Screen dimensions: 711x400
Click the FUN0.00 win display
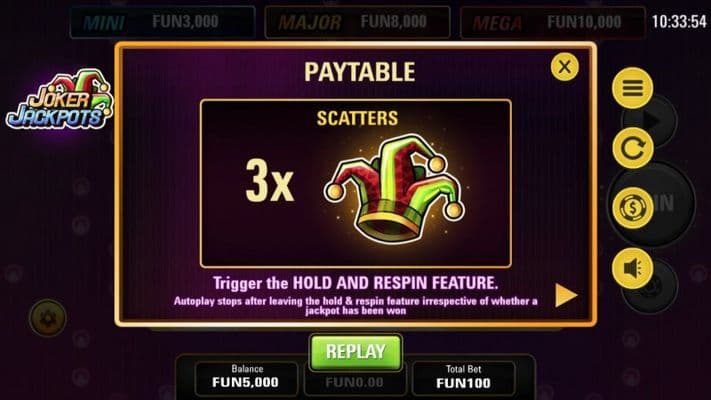click(355, 383)
